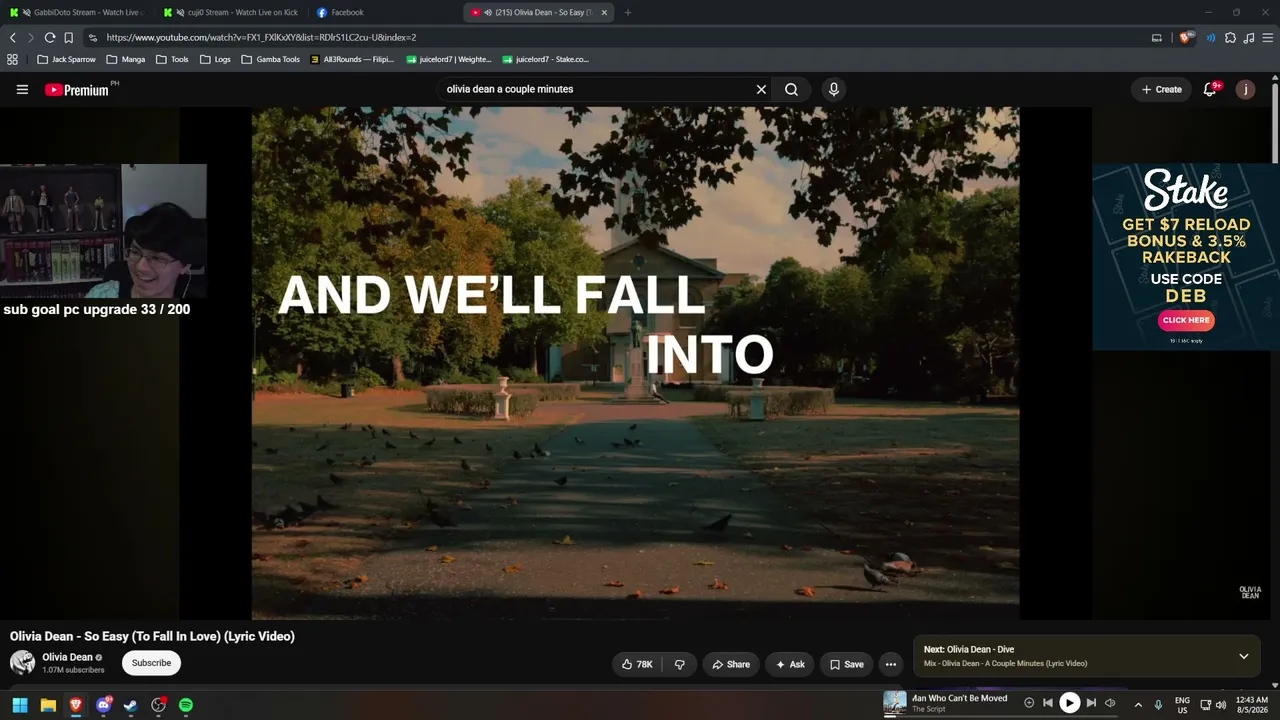Open more actions ellipsis under video
1280x720 pixels.
pos(890,664)
